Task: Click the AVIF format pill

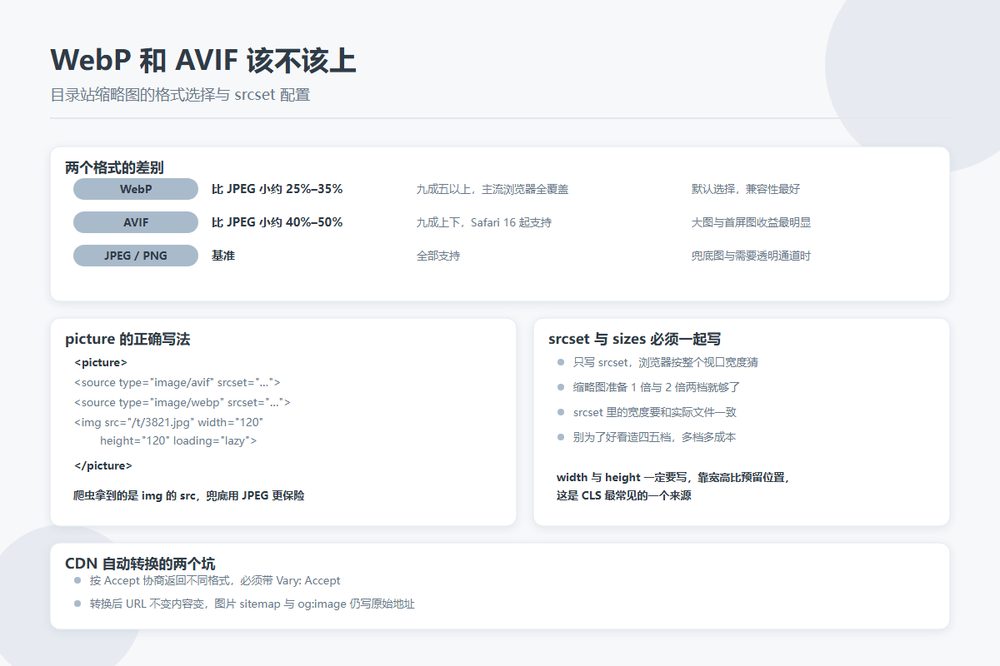Action: [136, 222]
